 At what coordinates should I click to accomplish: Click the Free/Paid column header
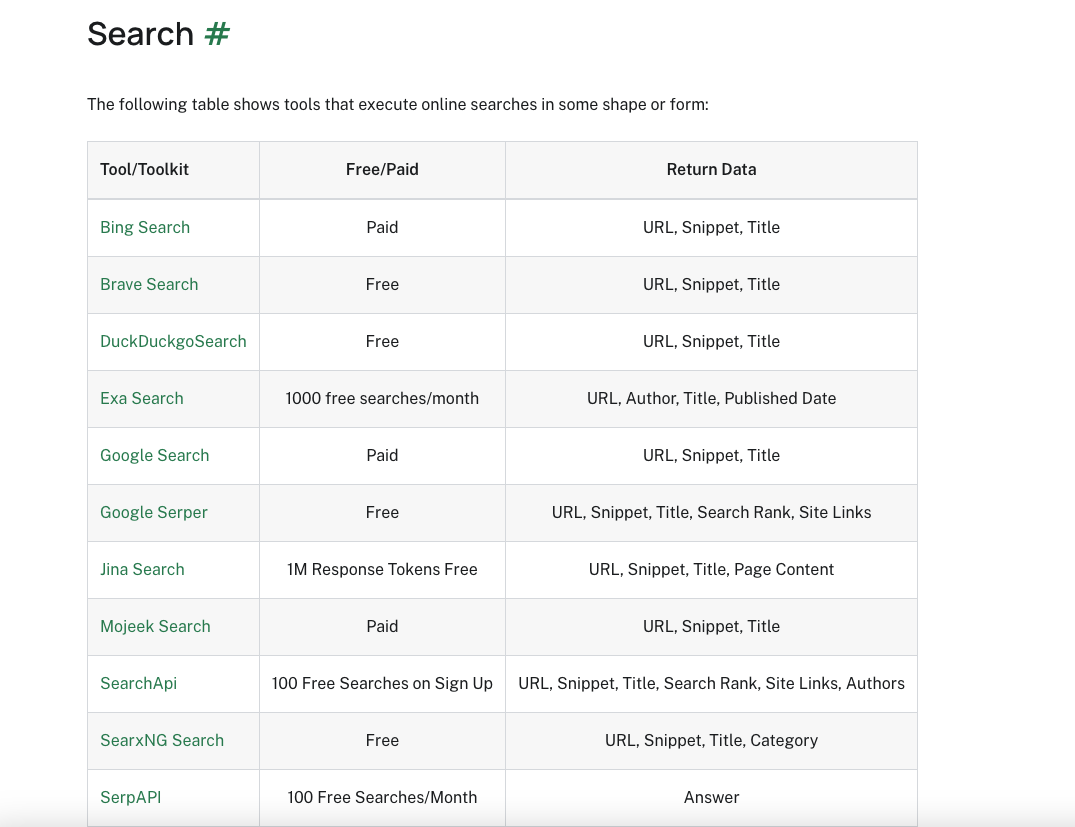(382, 169)
